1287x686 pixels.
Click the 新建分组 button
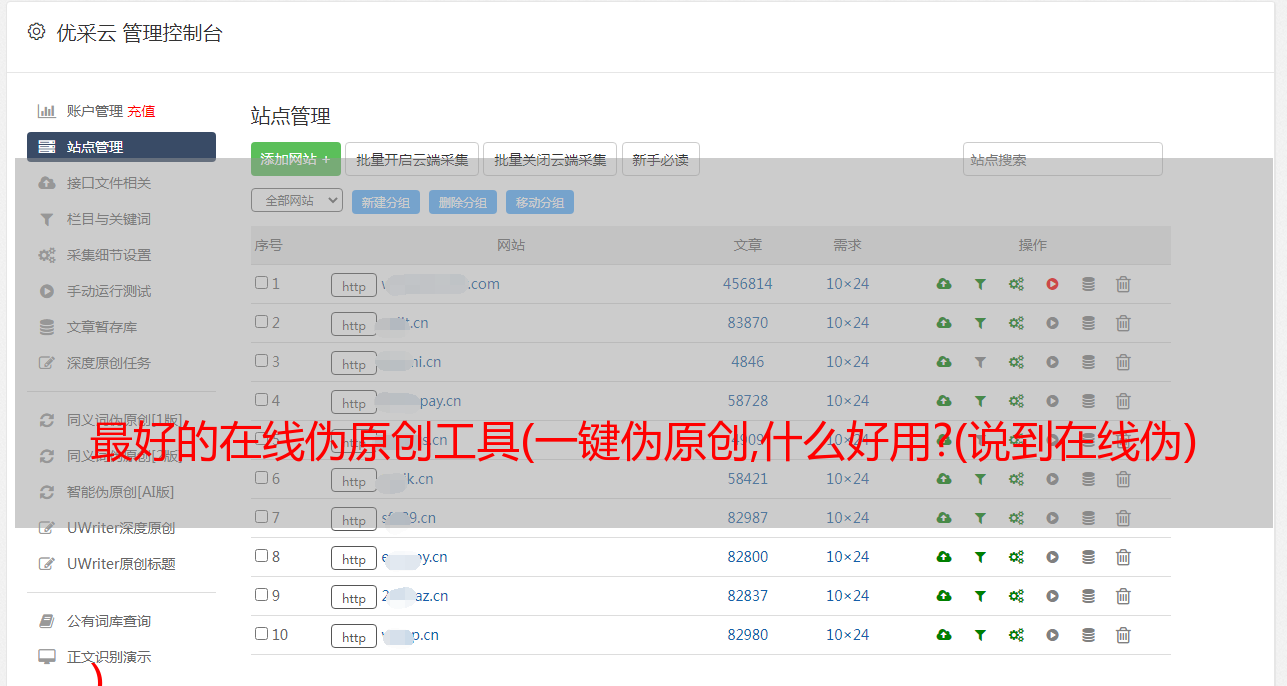pos(385,202)
